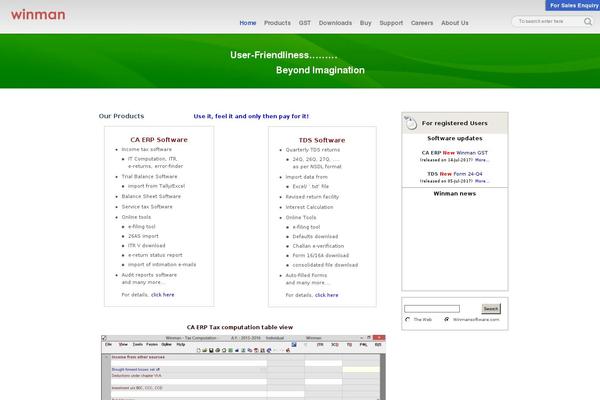Select the Winmansoftware.com radio option
Screen dimensions: 600x400
point(447,319)
